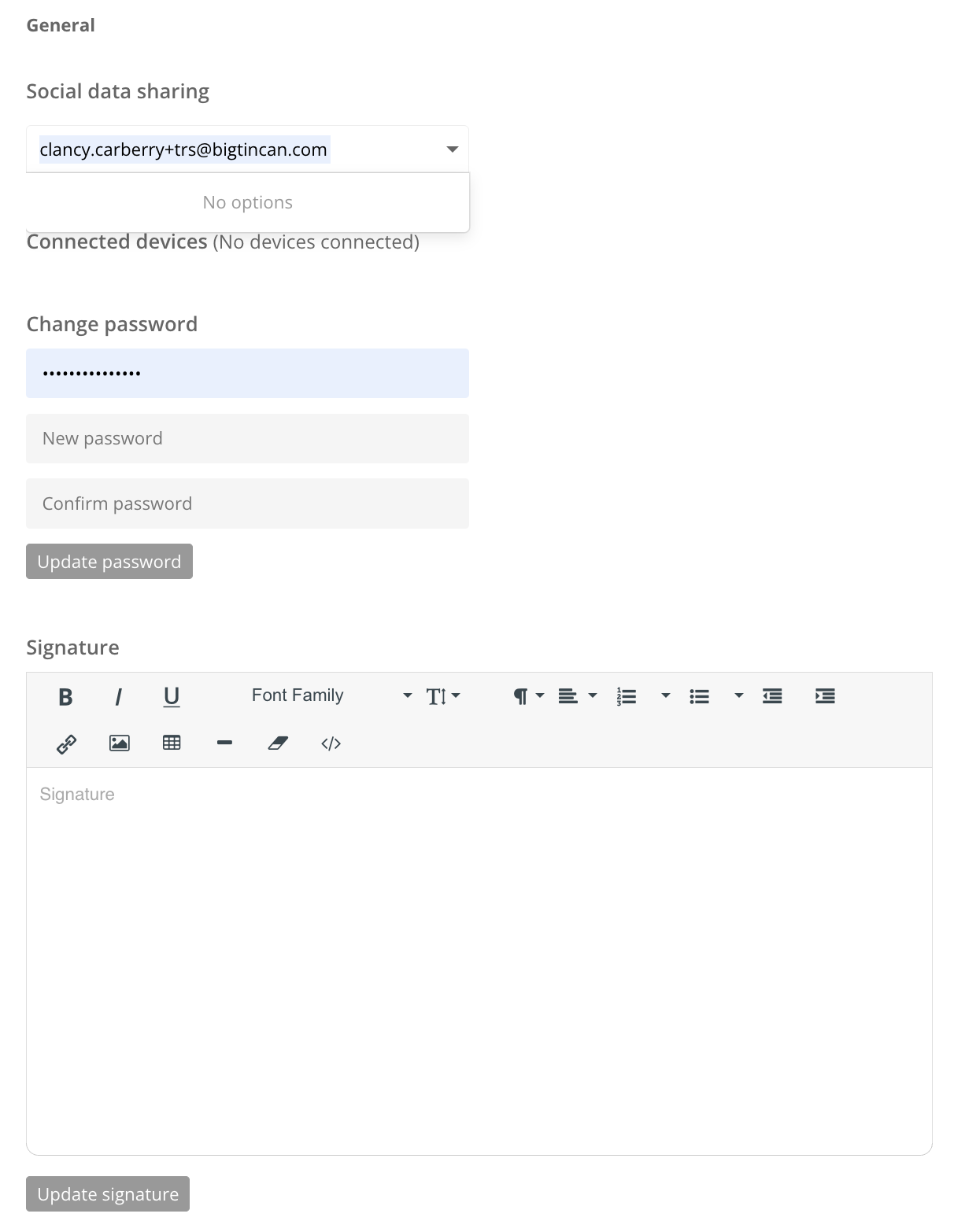Insert a hyperlink in the signature
The height and width of the screenshot is (1232, 965).
(66, 743)
